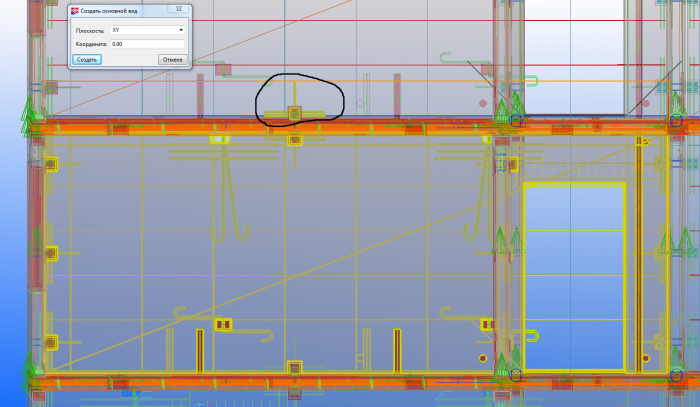Click the Создать основной вид title text
Image resolution: width=700 pixels, height=407 pixels.
(x=109, y=11)
